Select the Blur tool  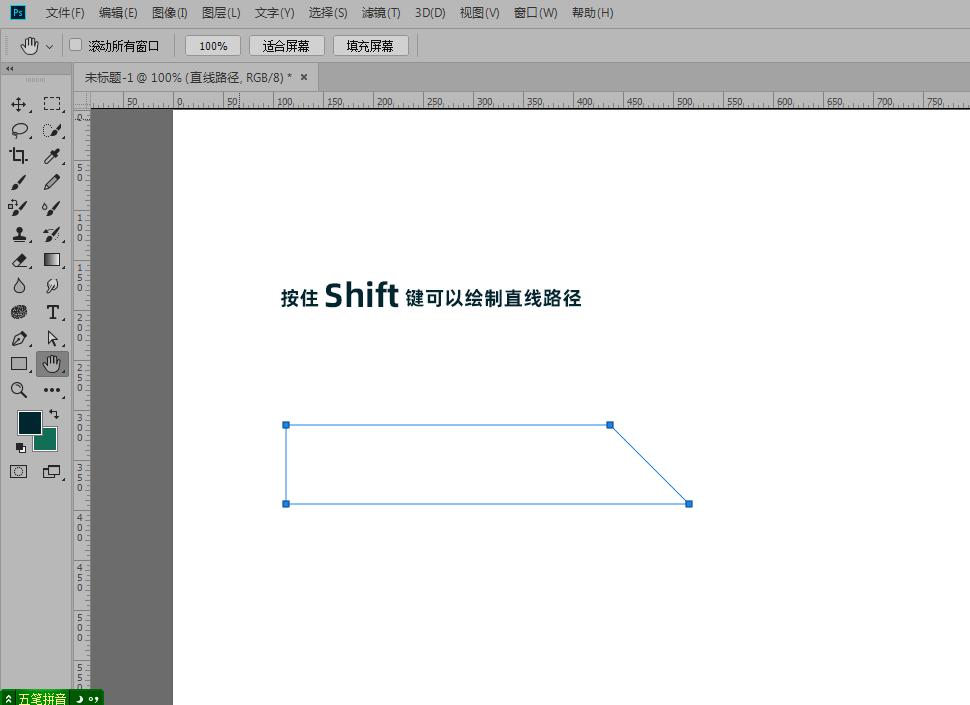(x=19, y=286)
